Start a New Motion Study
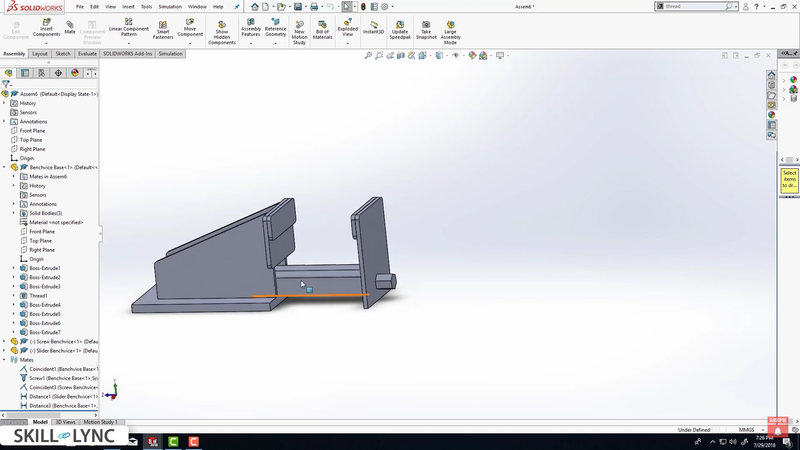This screenshot has width=800, height=450. pos(299,33)
